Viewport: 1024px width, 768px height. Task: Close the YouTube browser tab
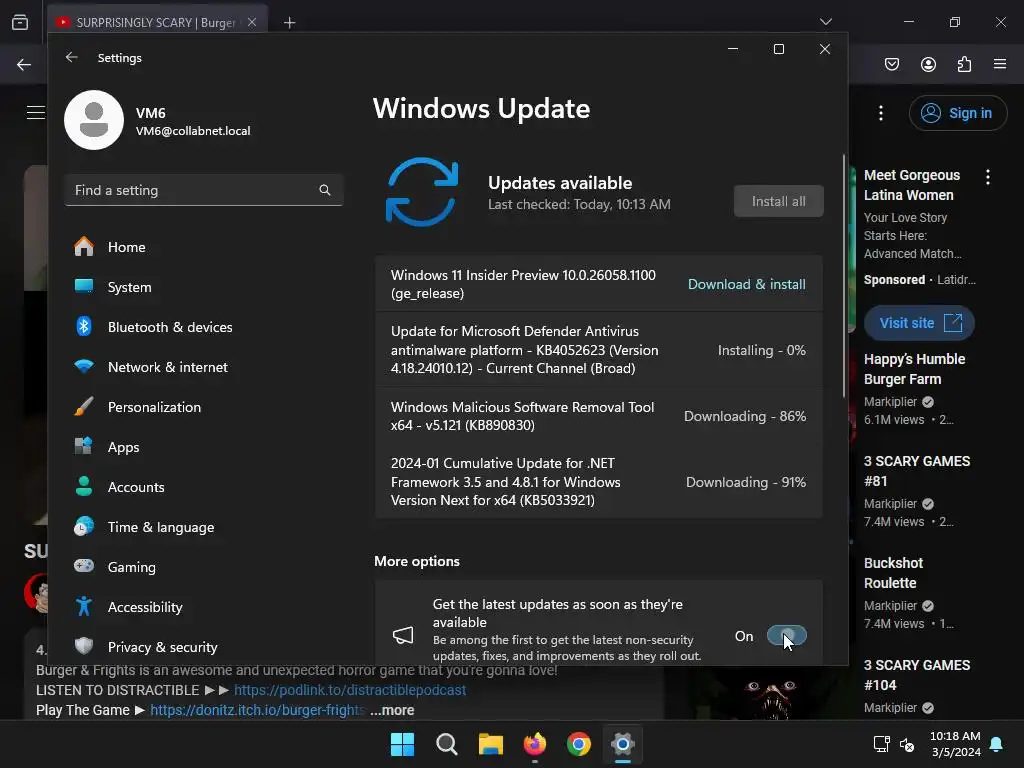pyautogui.click(x=252, y=22)
